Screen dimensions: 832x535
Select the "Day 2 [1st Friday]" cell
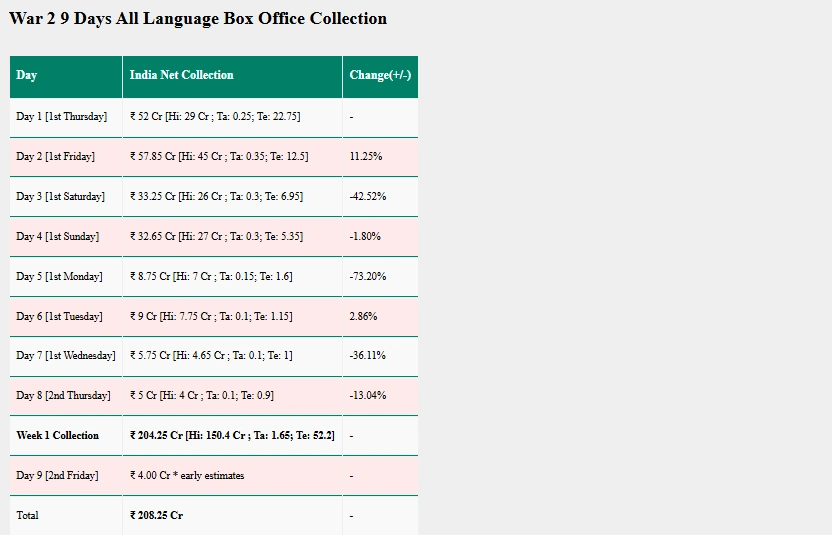point(56,157)
